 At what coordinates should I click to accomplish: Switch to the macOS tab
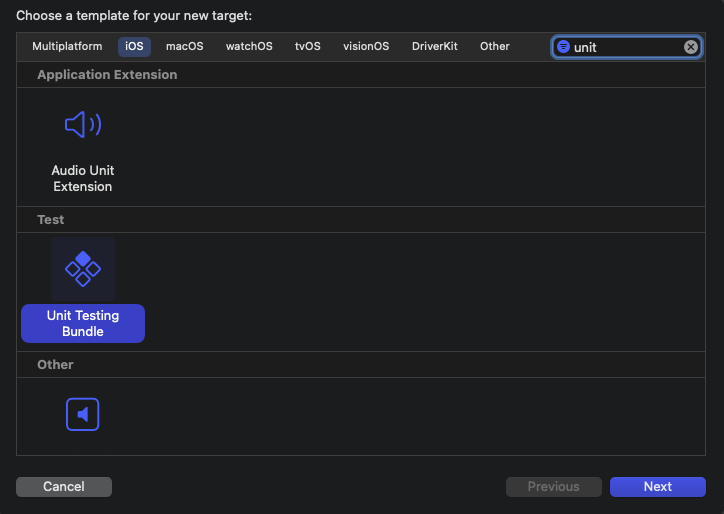coord(185,47)
